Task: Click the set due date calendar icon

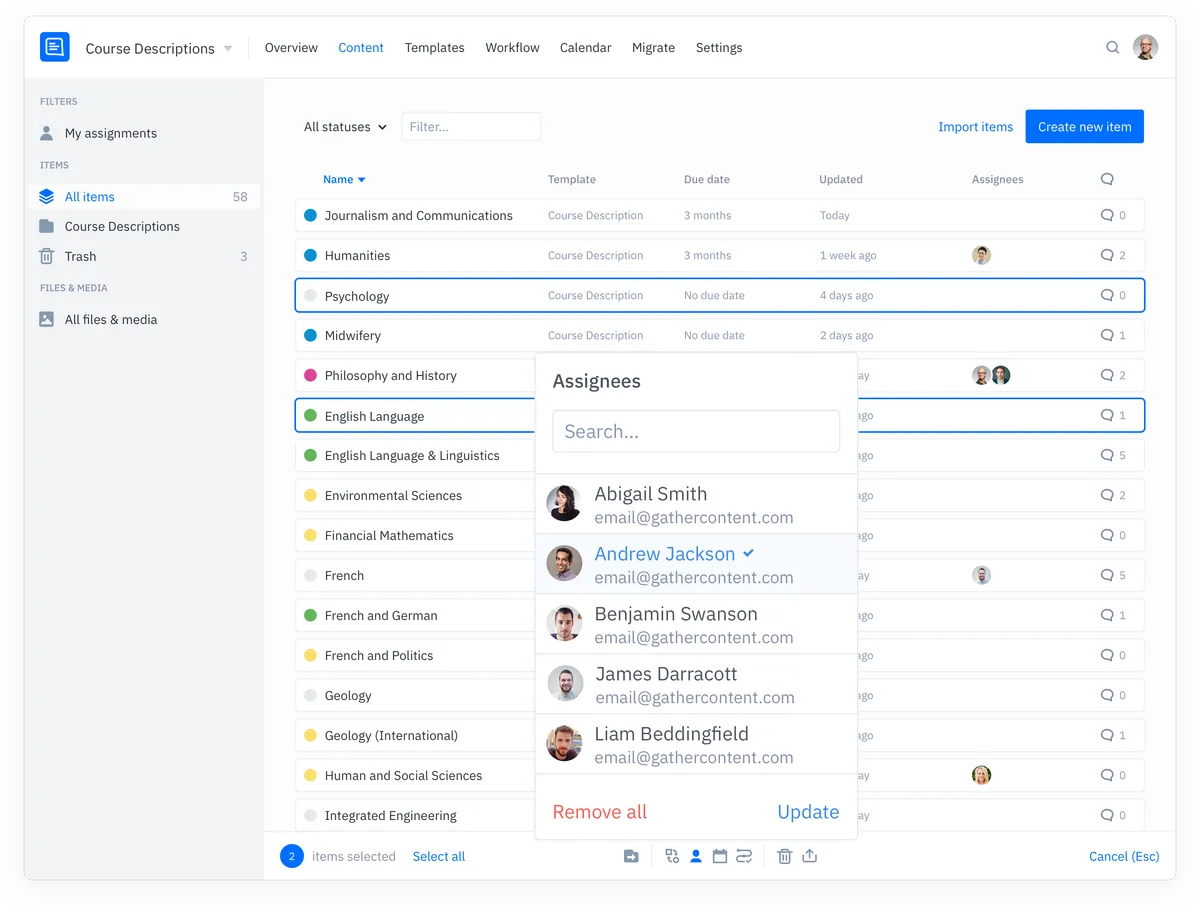Action: point(720,856)
